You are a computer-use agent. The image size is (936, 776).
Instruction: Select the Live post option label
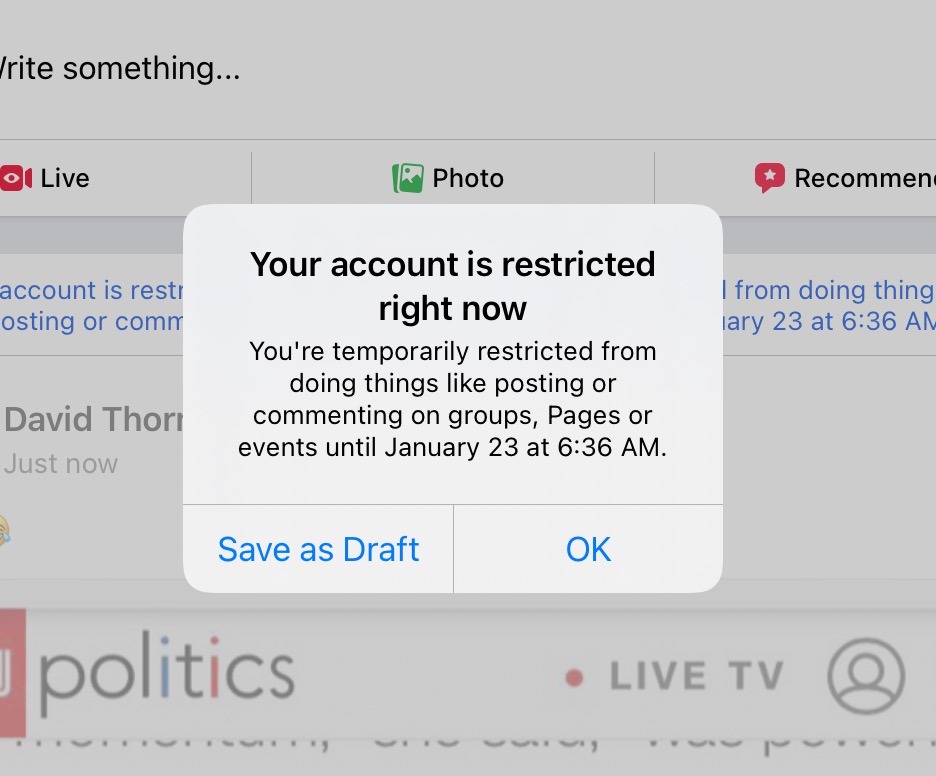(x=65, y=178)
